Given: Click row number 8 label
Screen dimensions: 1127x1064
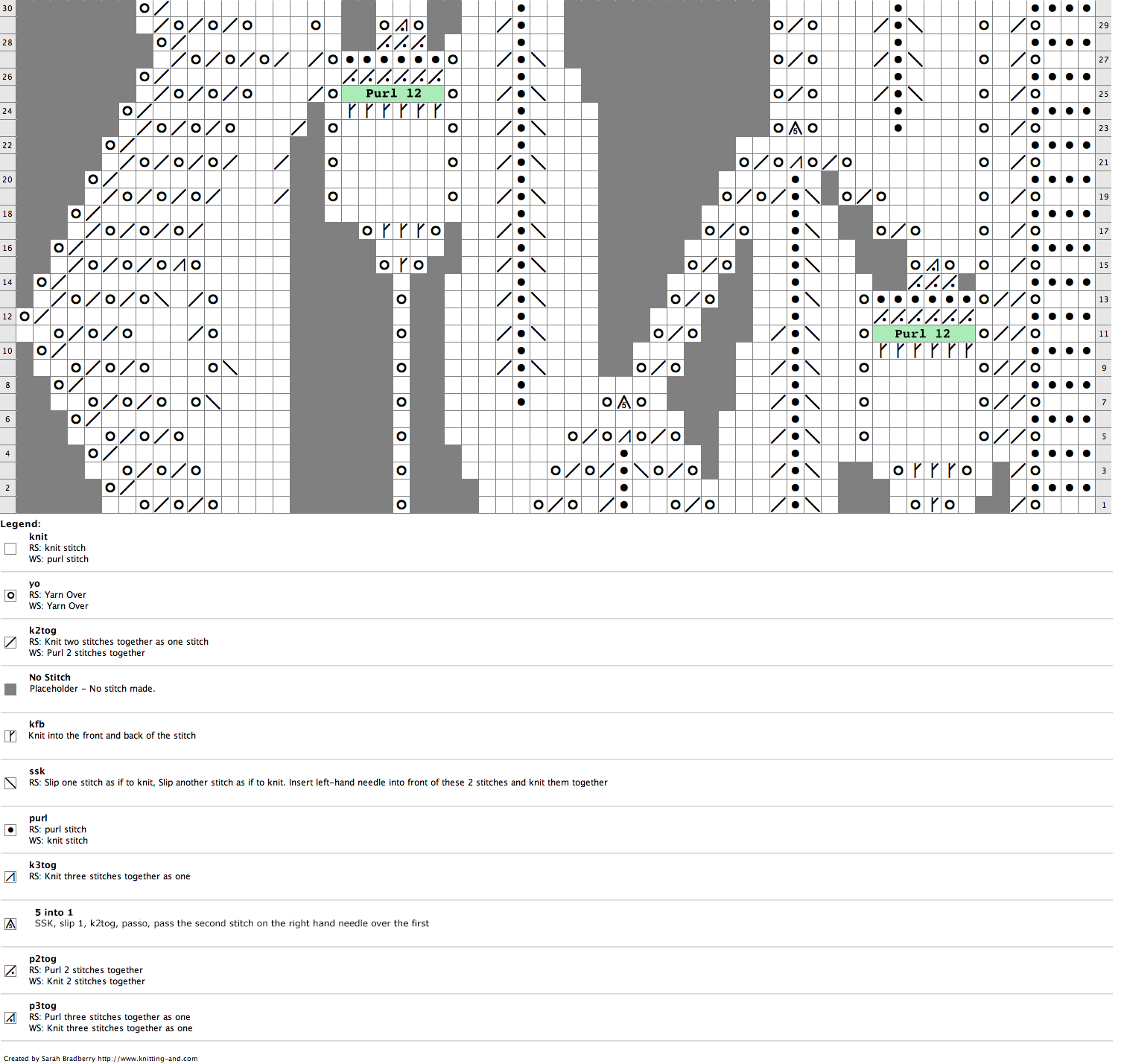Looking at the screenshot, I should [7, 385].
